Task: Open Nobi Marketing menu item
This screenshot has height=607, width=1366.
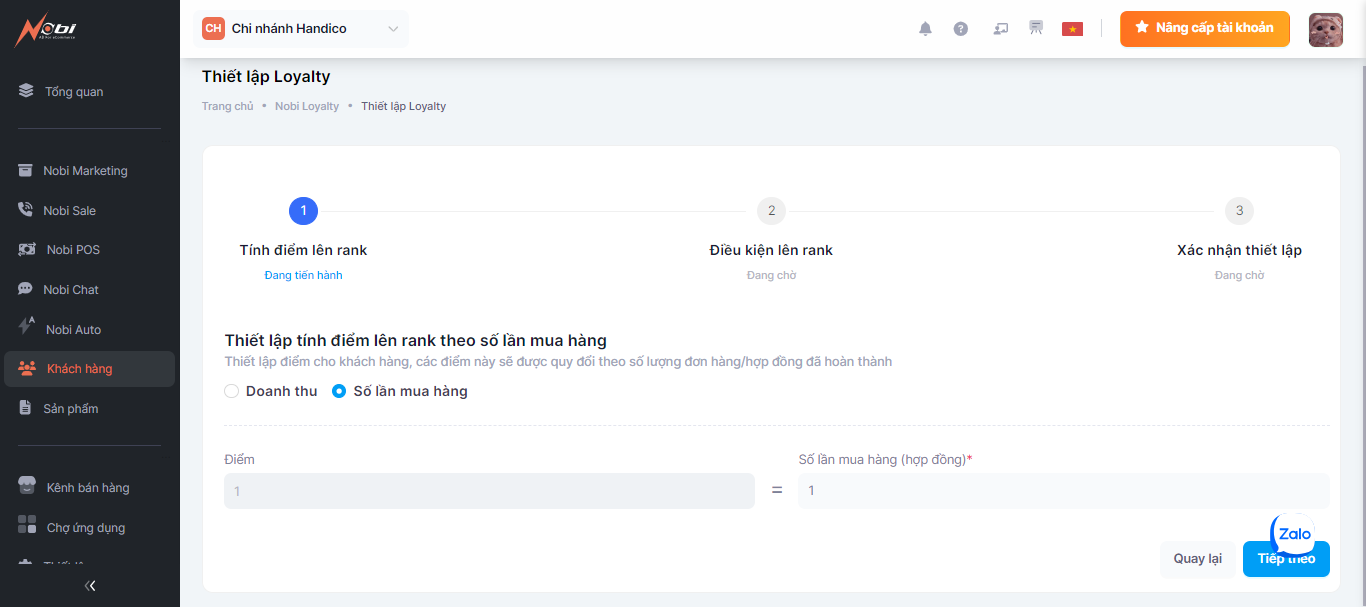Action: point(85,171)
